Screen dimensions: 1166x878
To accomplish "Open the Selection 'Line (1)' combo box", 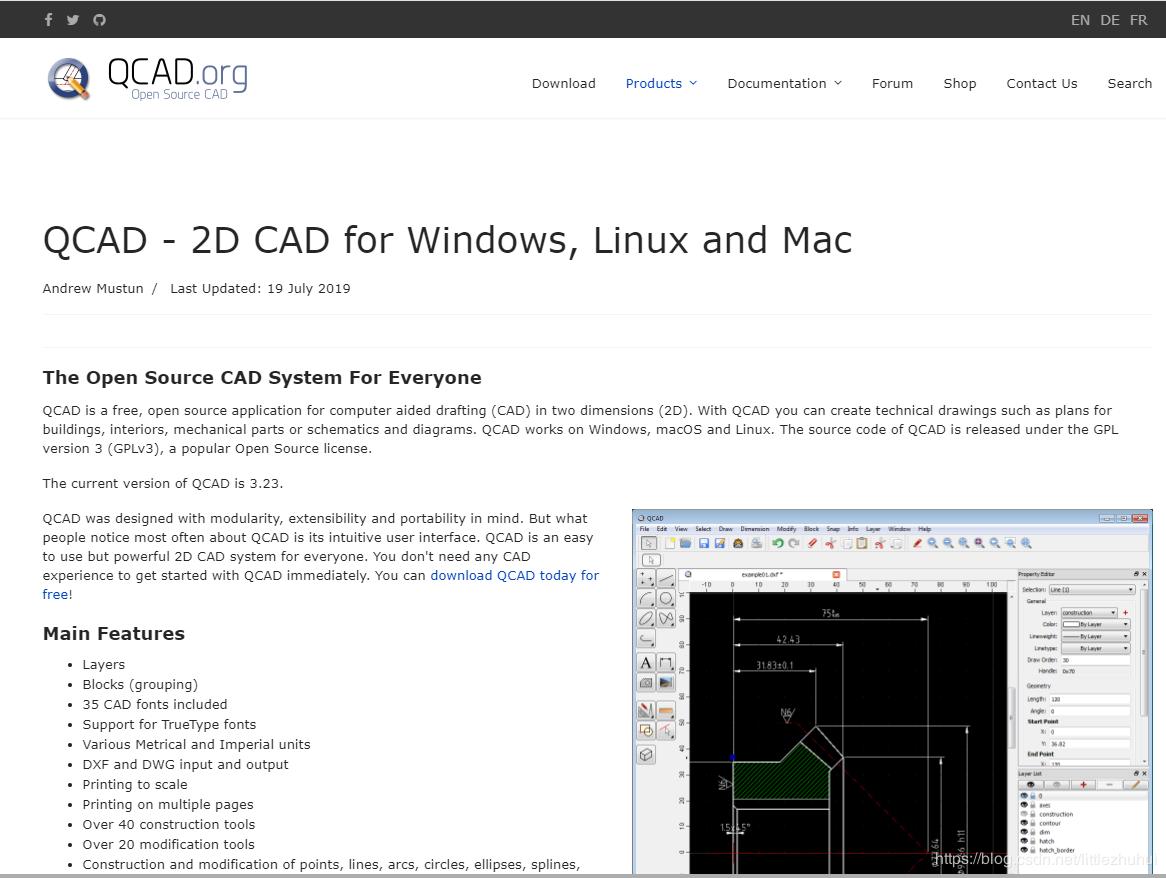I will tap(1090, 589).
